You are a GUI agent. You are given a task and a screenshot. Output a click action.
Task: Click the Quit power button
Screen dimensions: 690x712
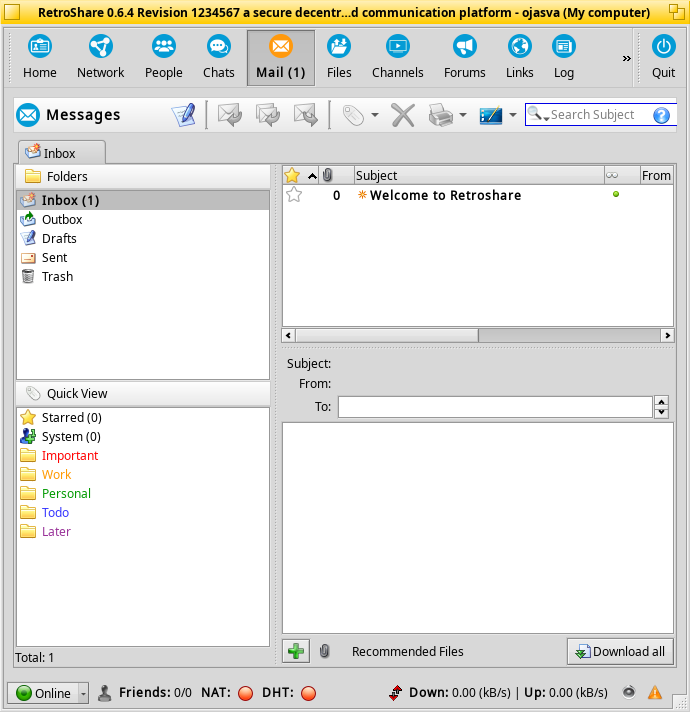663,58
